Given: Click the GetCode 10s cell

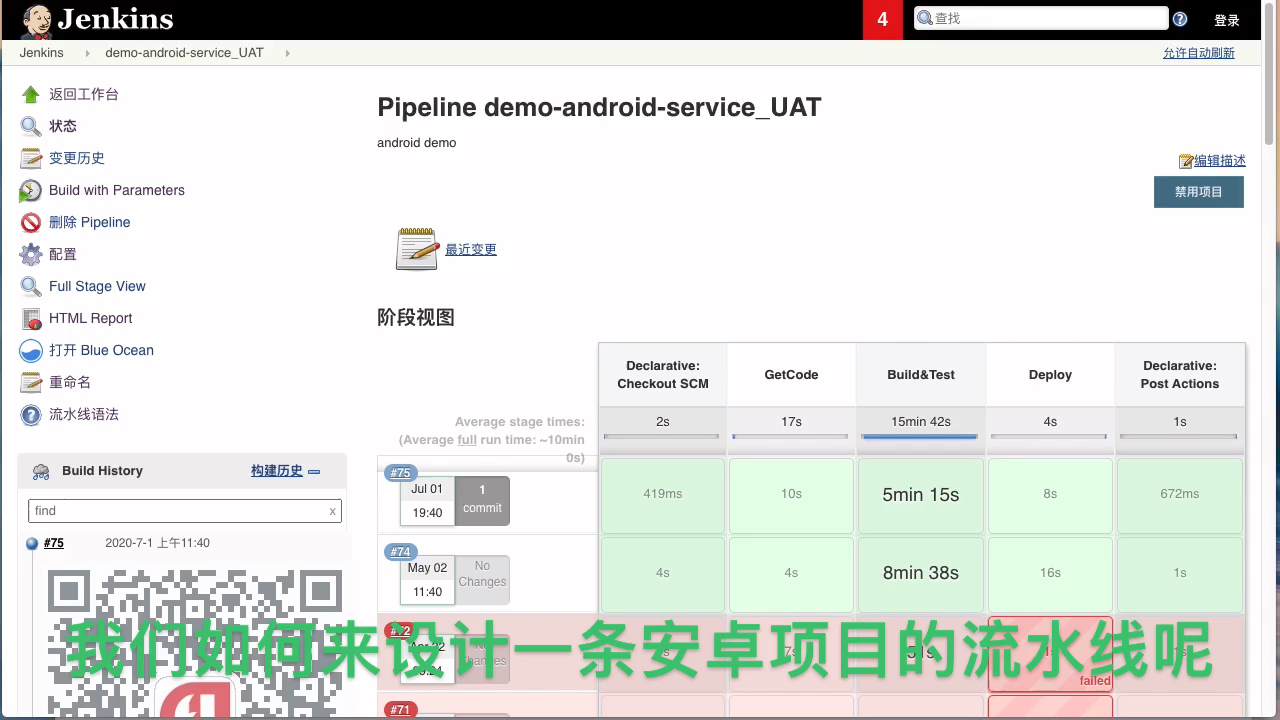Looking at the screenshot, I should click(791, 495).
